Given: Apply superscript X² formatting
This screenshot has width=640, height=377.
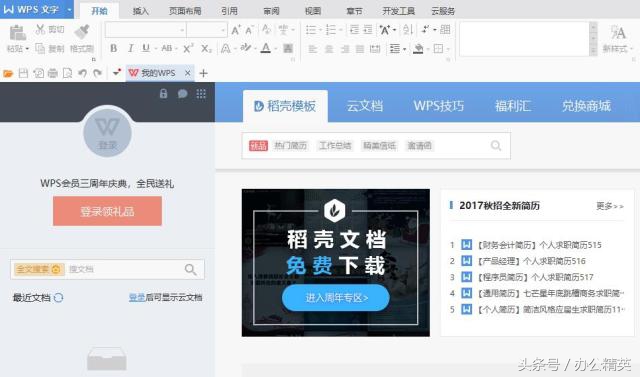Looking at the screenshot, I should click(188, 49).
